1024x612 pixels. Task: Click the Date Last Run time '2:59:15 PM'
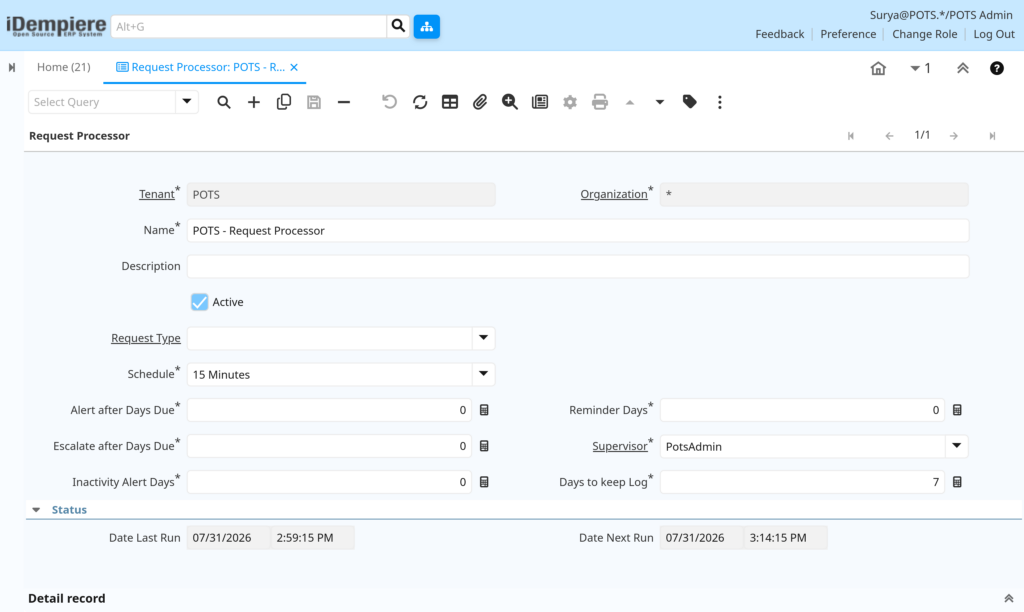click(313, 538)
